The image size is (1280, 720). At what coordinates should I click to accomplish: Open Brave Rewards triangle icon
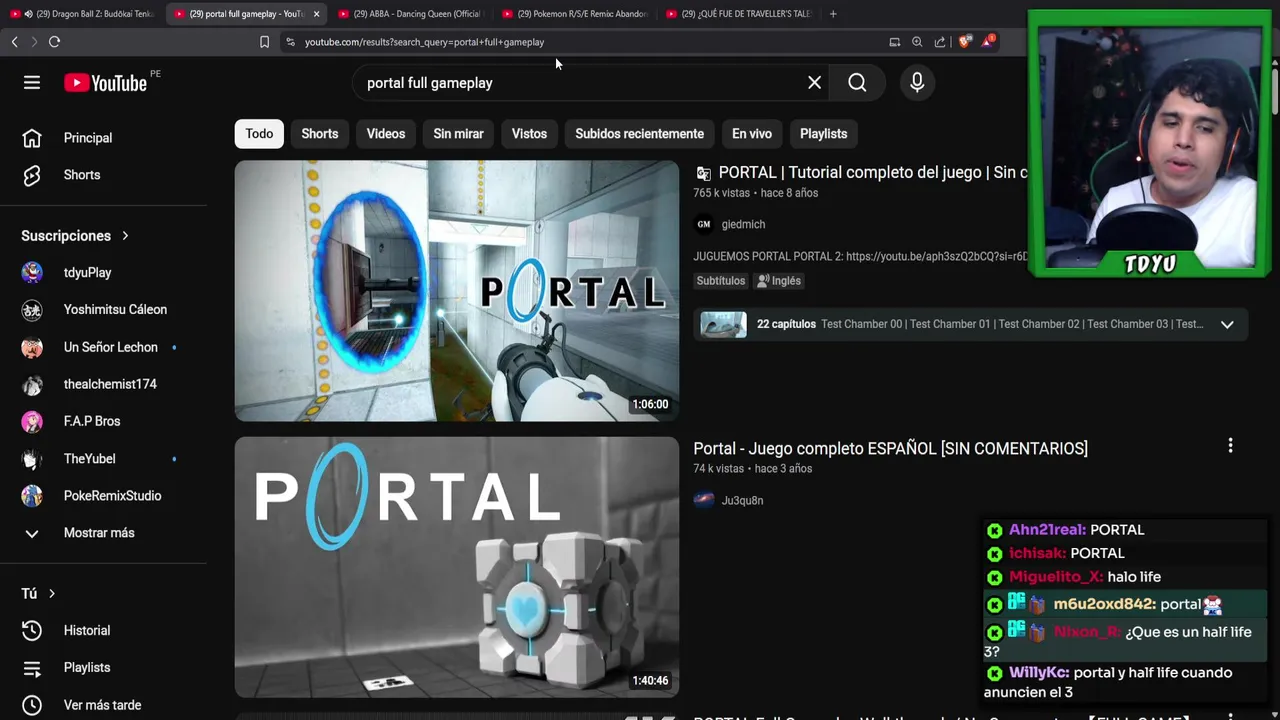988,41
